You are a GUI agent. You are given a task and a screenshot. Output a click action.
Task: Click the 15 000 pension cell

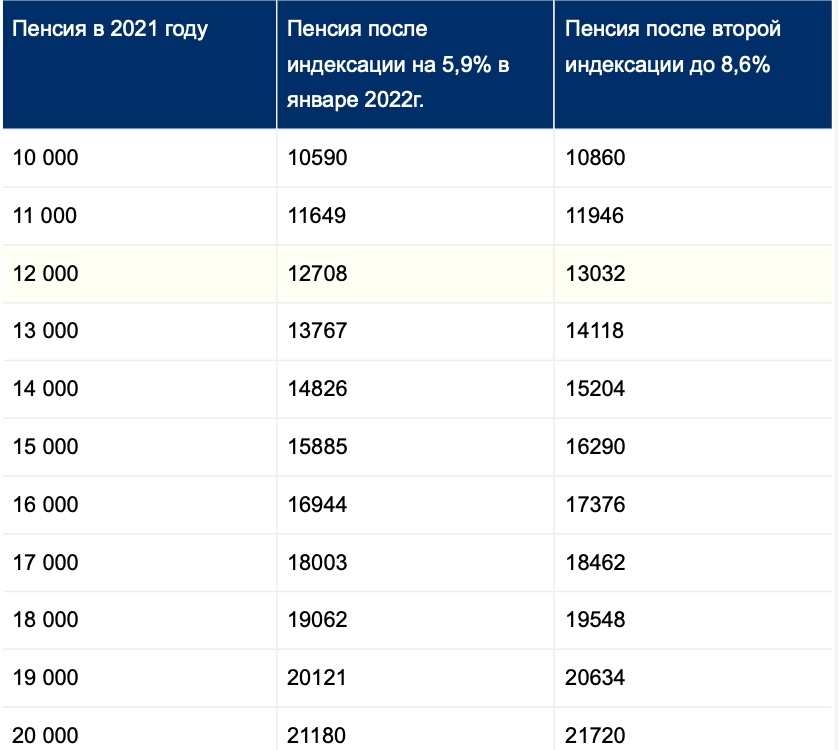pyautogui.click(x=46, y=447)
